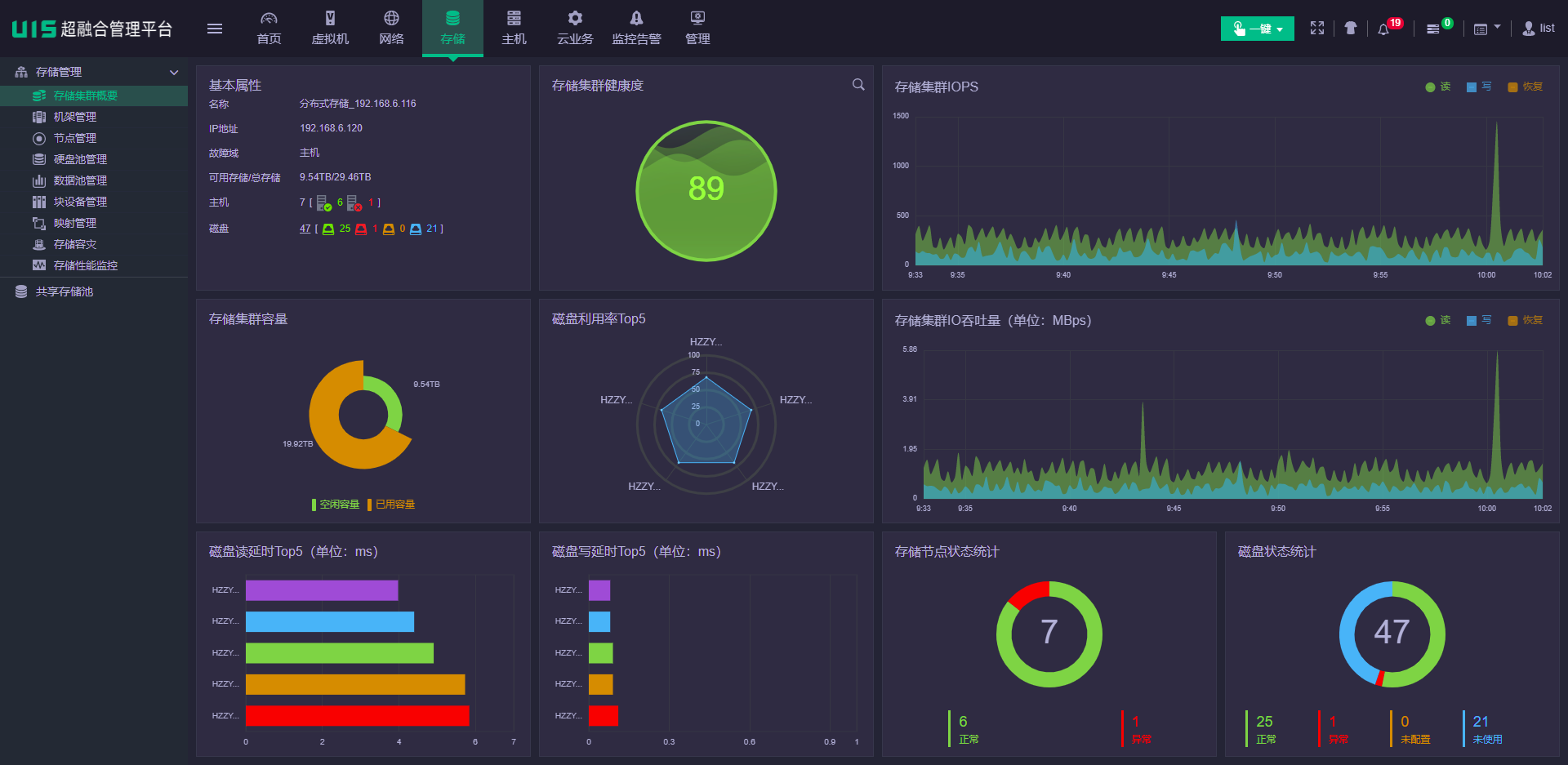Toggle the 写 legend in IO throughput chart

(1479, 320)
